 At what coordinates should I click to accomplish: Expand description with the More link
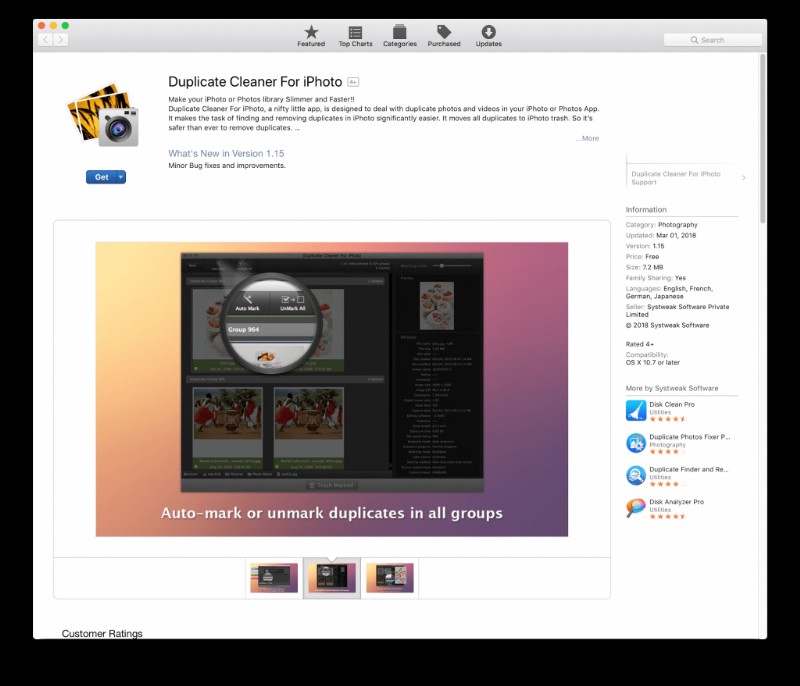(587, 138)
